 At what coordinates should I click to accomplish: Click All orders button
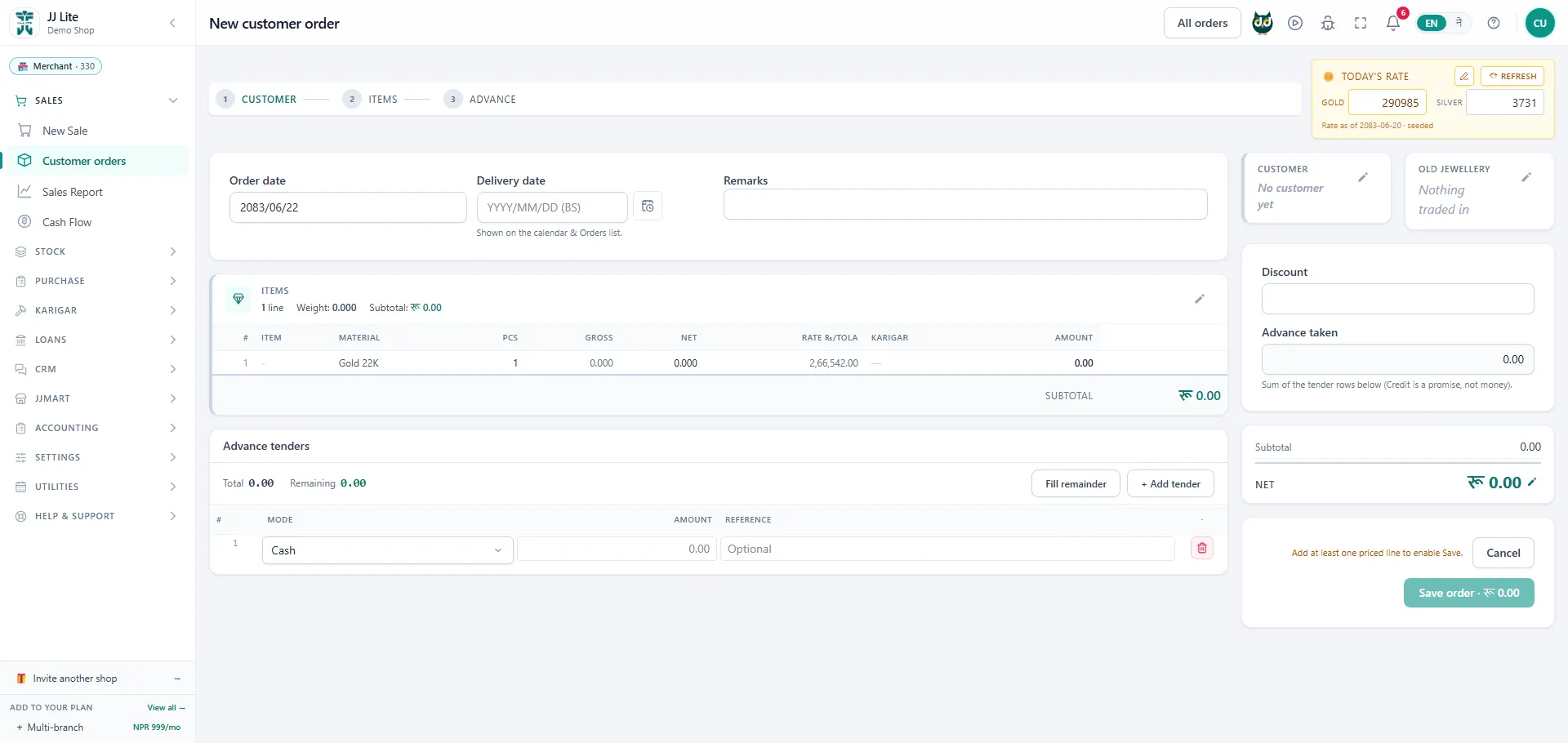click(x=1202, y=23)
